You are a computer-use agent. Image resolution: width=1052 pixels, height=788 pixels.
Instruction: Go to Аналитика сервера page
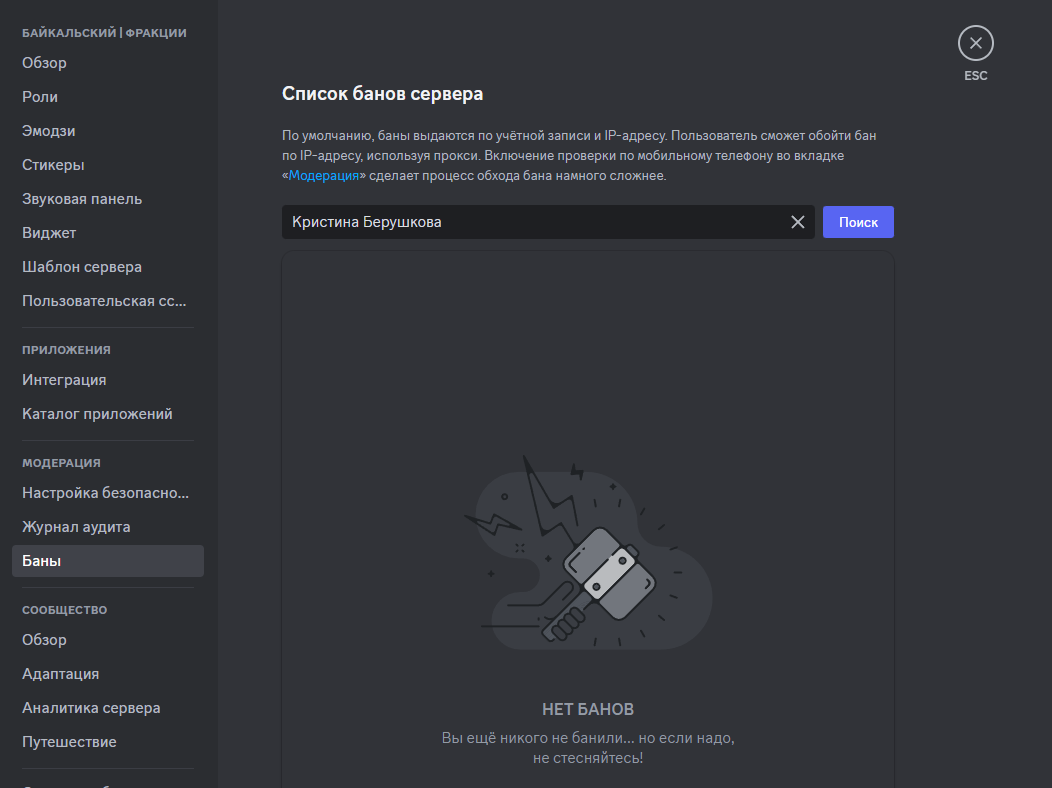click(91, 708)
